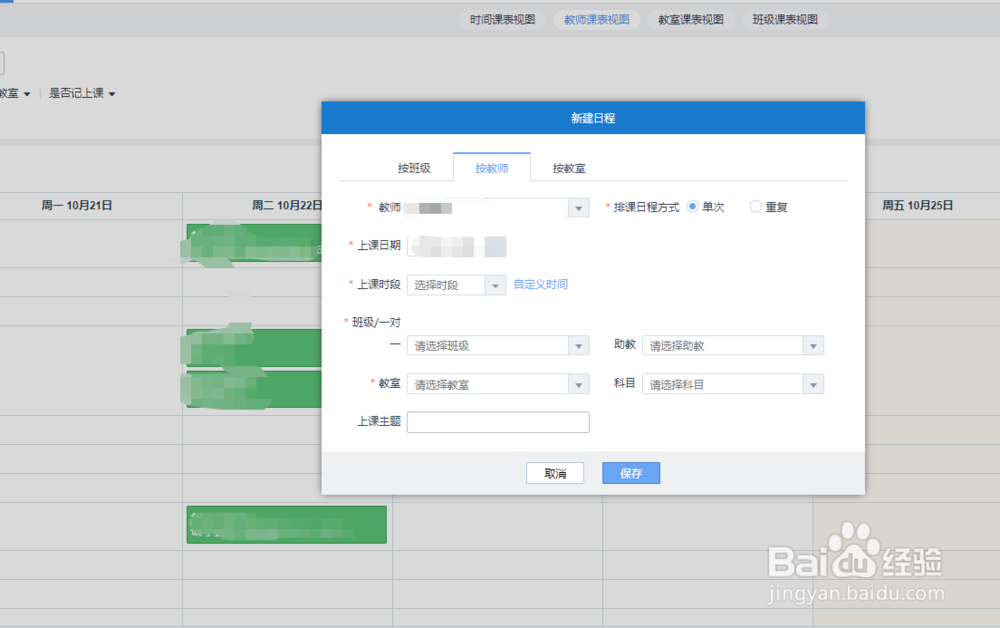Select the 单次 scheduling option
This screenshot has height=628, width=1000.
tap(691, 207)
